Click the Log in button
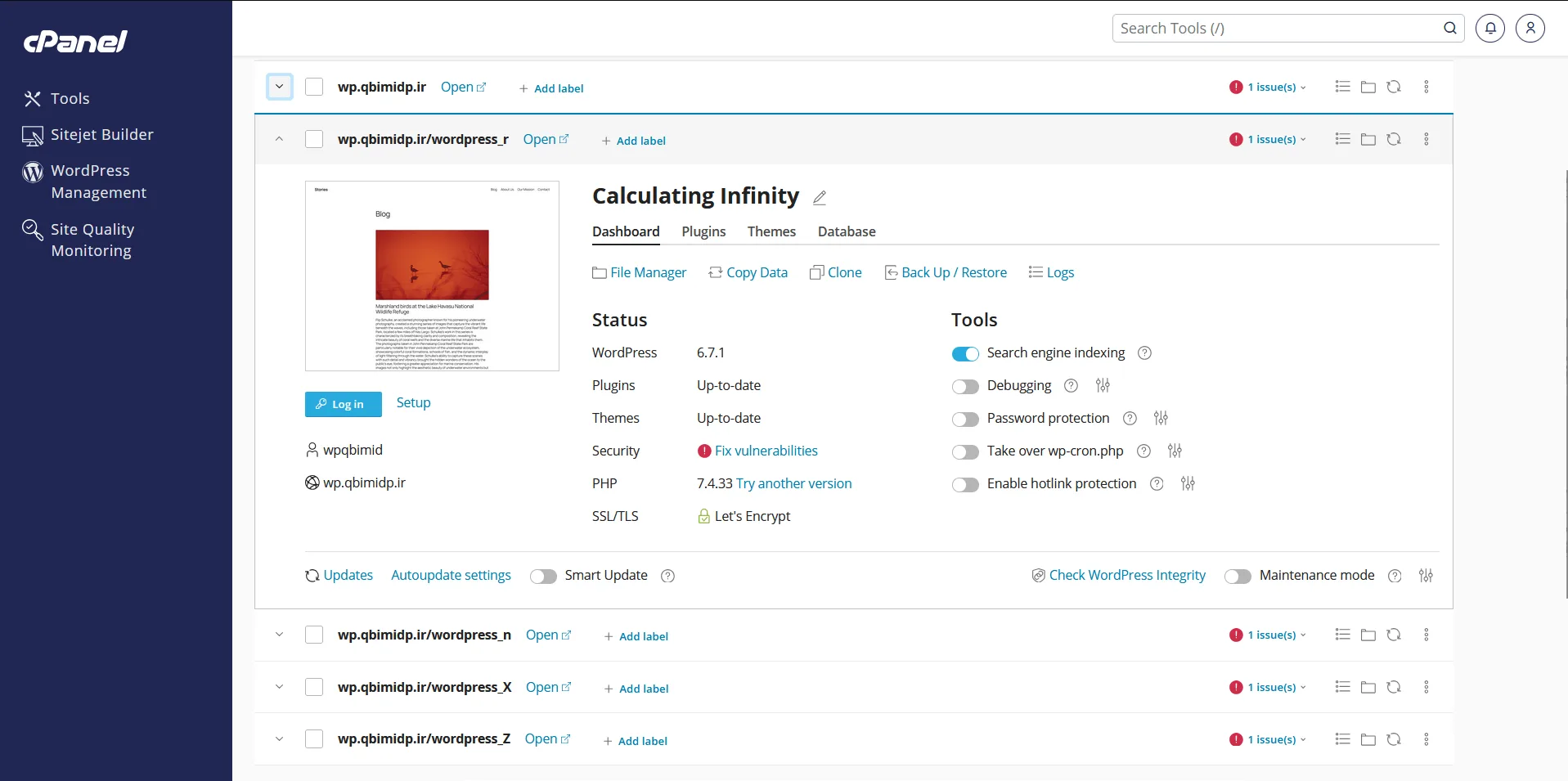The width and height of the screenshot is (1568, 781). pyautogui.click(x=343, y=405)
